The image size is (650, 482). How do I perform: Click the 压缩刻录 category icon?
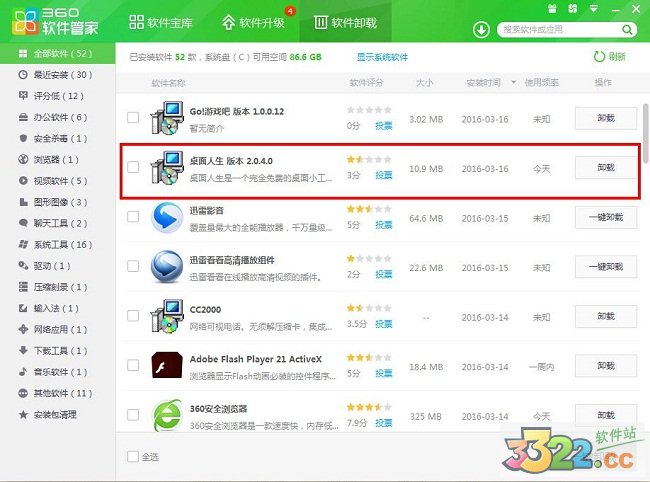point(23,287)
